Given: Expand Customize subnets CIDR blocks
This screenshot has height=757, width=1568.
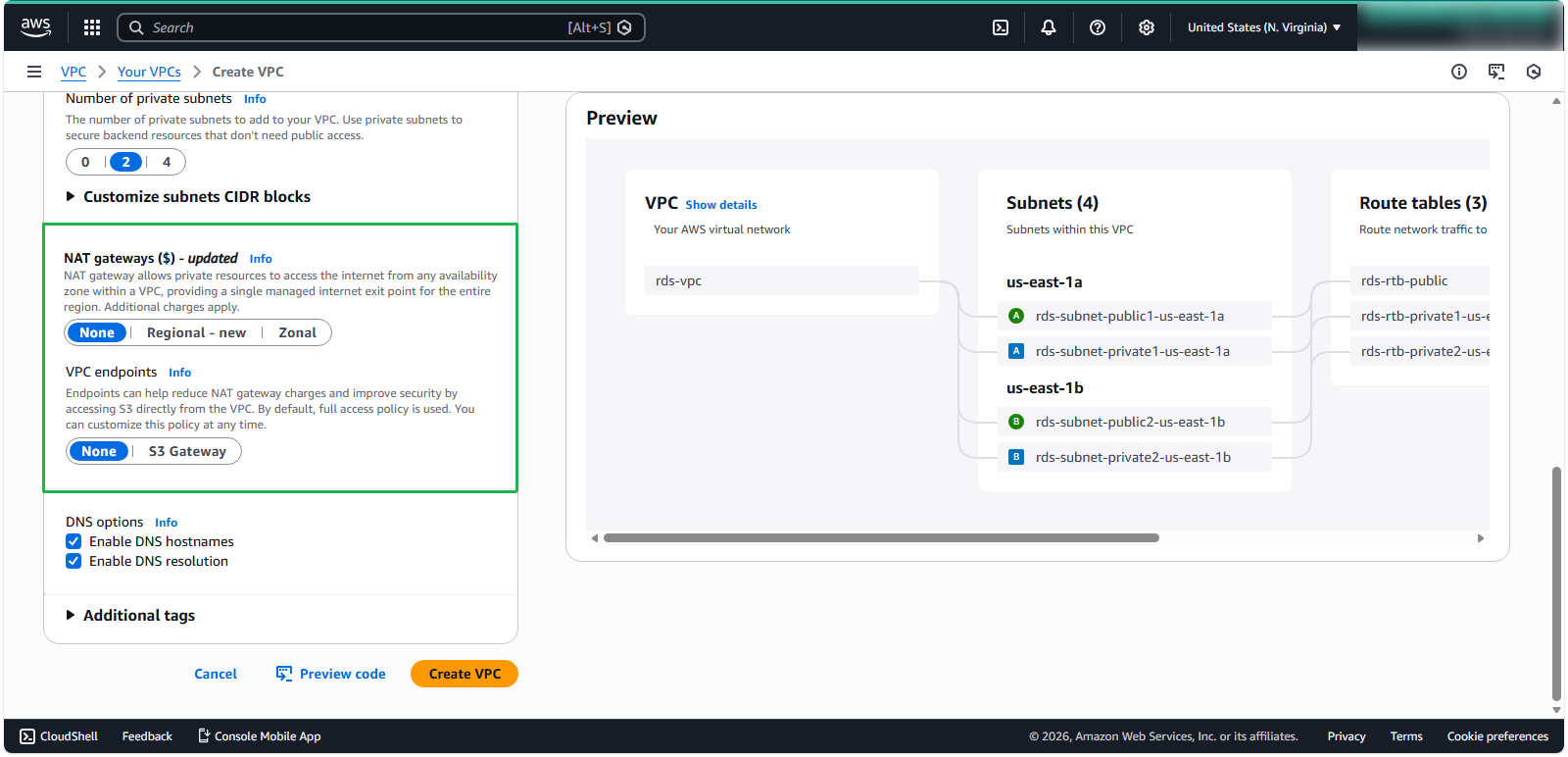Looking at the screenshot, I should click(x=188, y=196).
